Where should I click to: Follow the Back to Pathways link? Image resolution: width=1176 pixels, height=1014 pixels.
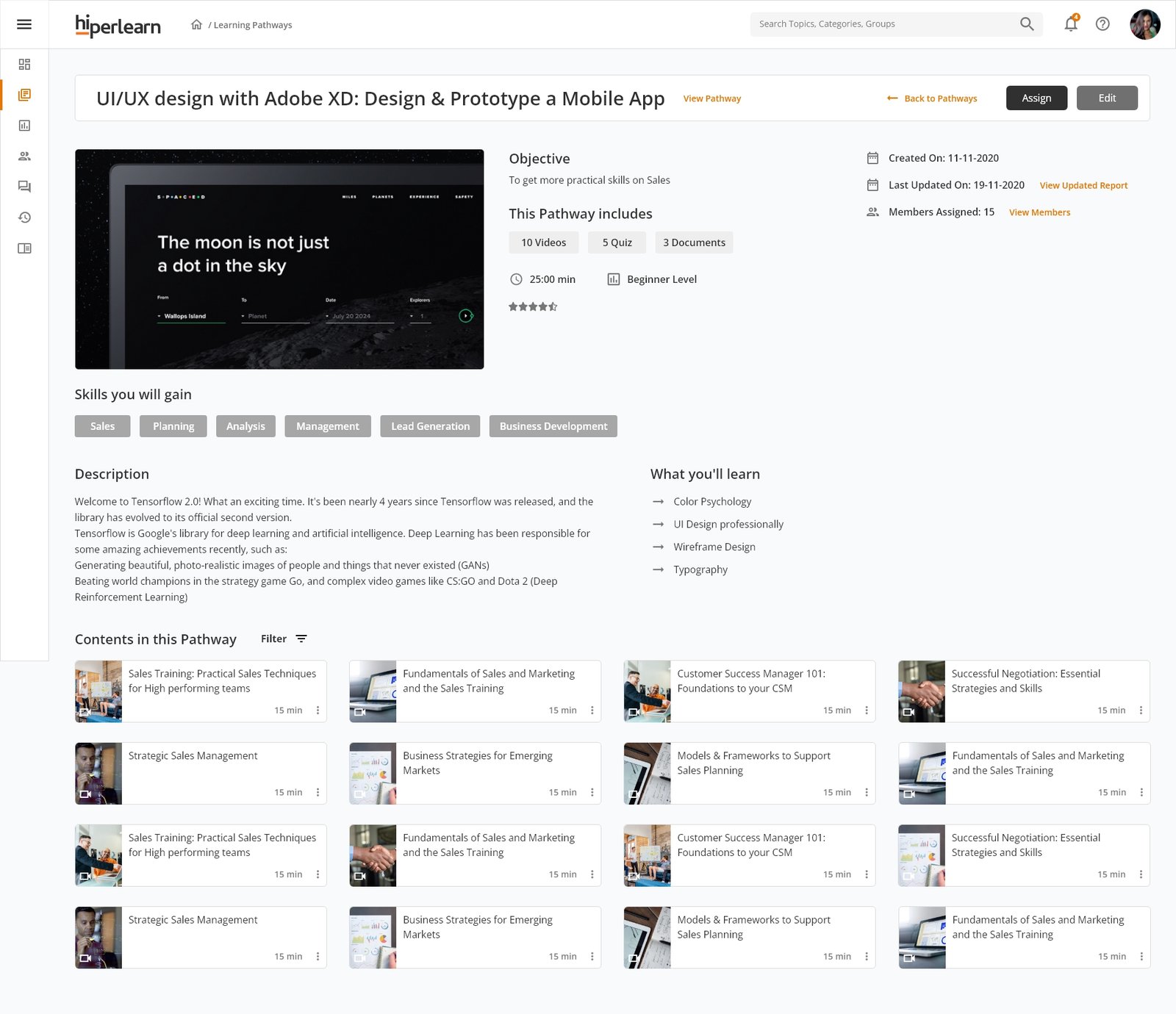pos(932,98)
